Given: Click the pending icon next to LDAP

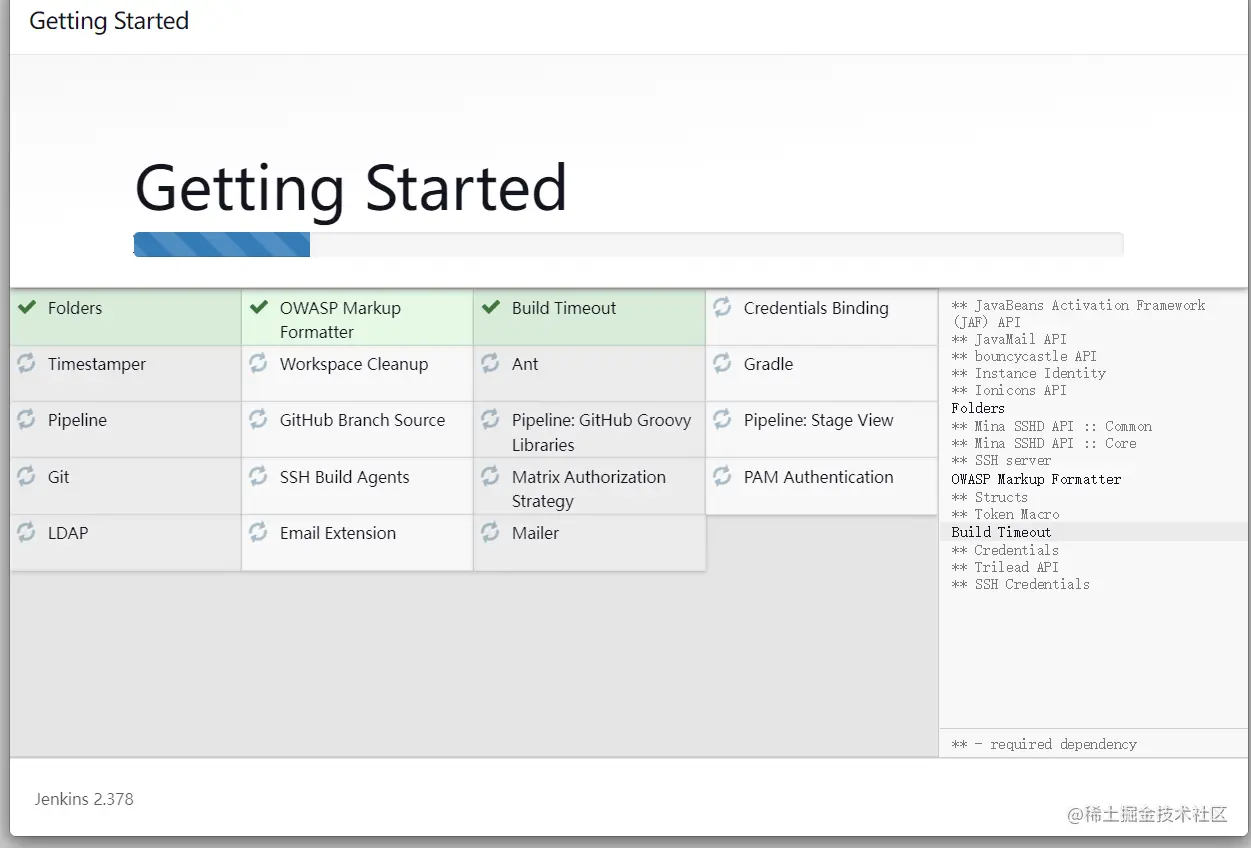Looking at the screenshot, I should pyautogui.click(x=26, y=532).
